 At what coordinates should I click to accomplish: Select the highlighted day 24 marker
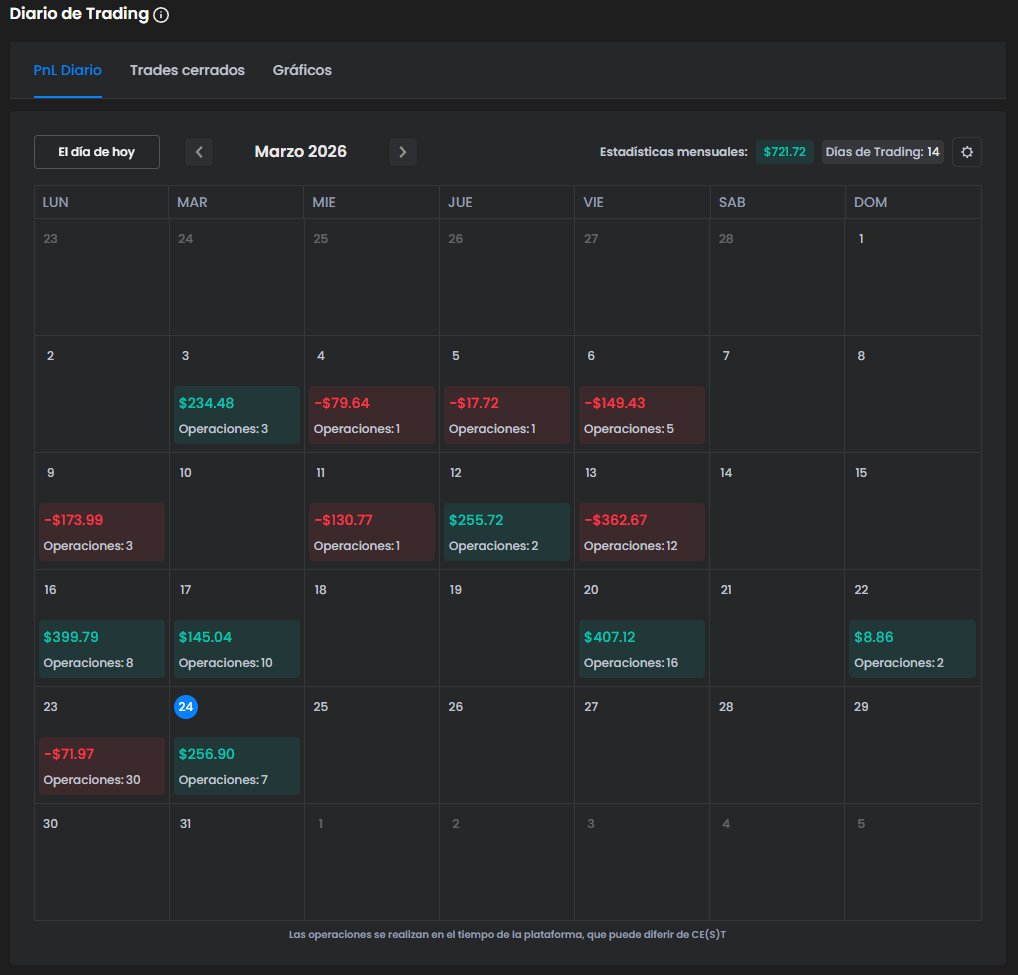pos(186,707)
